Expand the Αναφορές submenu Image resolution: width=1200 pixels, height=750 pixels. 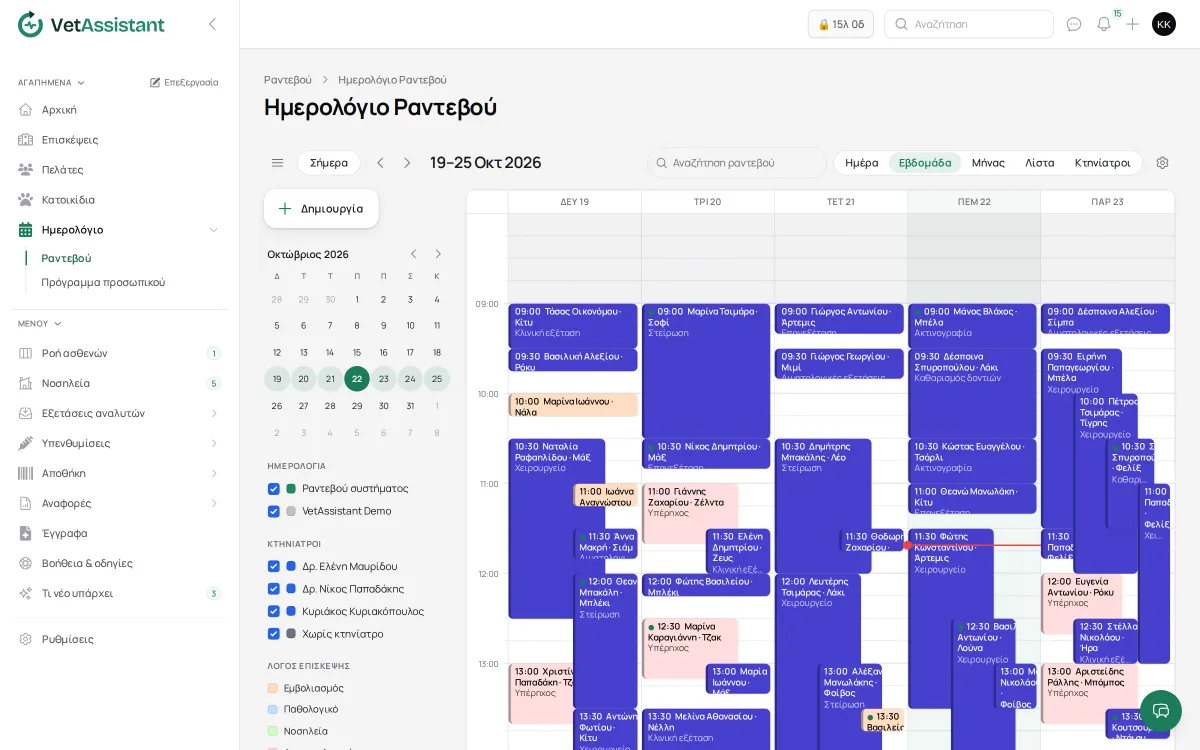(213, 503)
